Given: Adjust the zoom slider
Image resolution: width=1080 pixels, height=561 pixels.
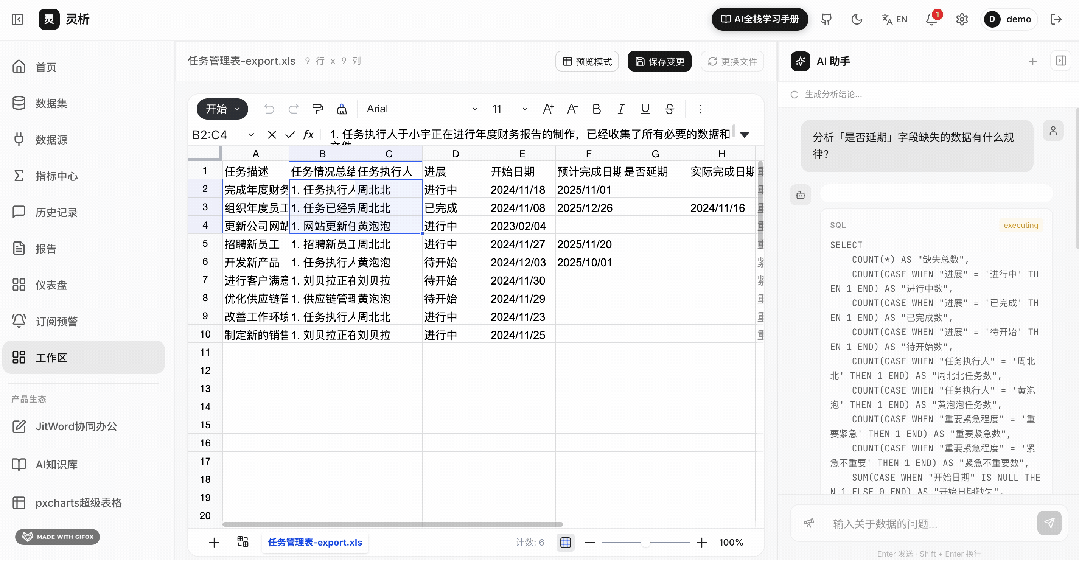Looking at the screenshot, I should tap(645, 542).
